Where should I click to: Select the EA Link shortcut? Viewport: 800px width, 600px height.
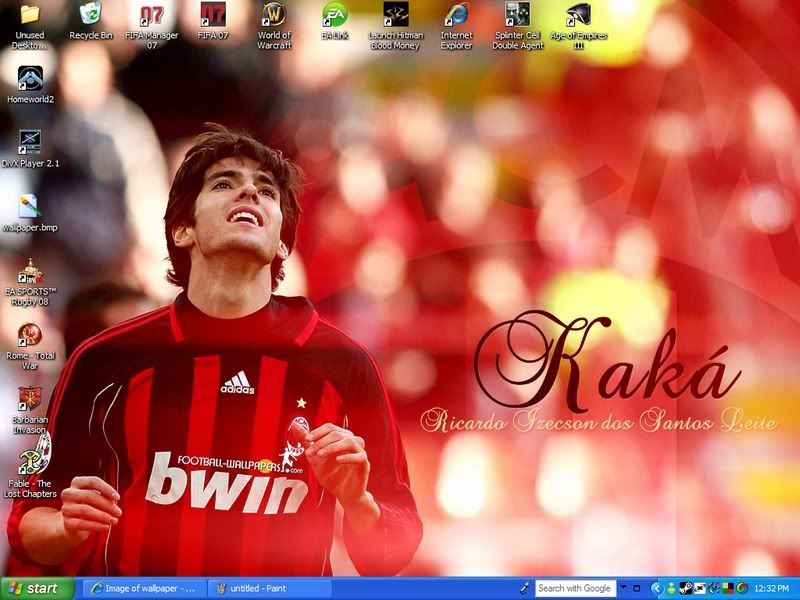click(x=335, y=21)
